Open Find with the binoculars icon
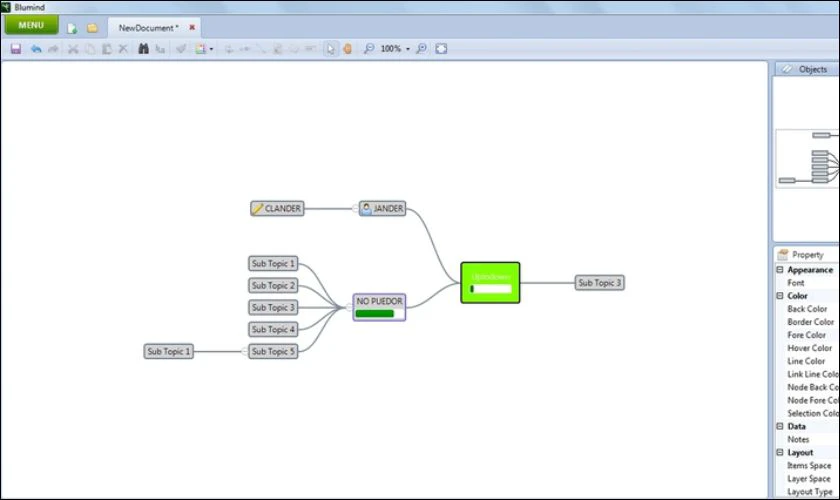The width and height of the screenshot is (840, 500). 144,49
